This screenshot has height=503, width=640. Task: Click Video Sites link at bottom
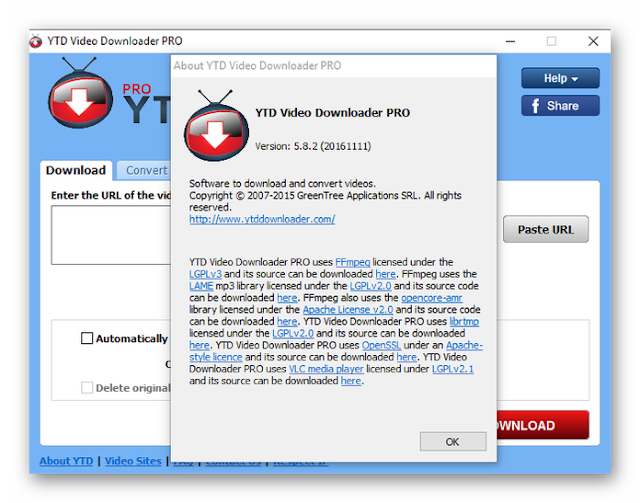[133, 461]
